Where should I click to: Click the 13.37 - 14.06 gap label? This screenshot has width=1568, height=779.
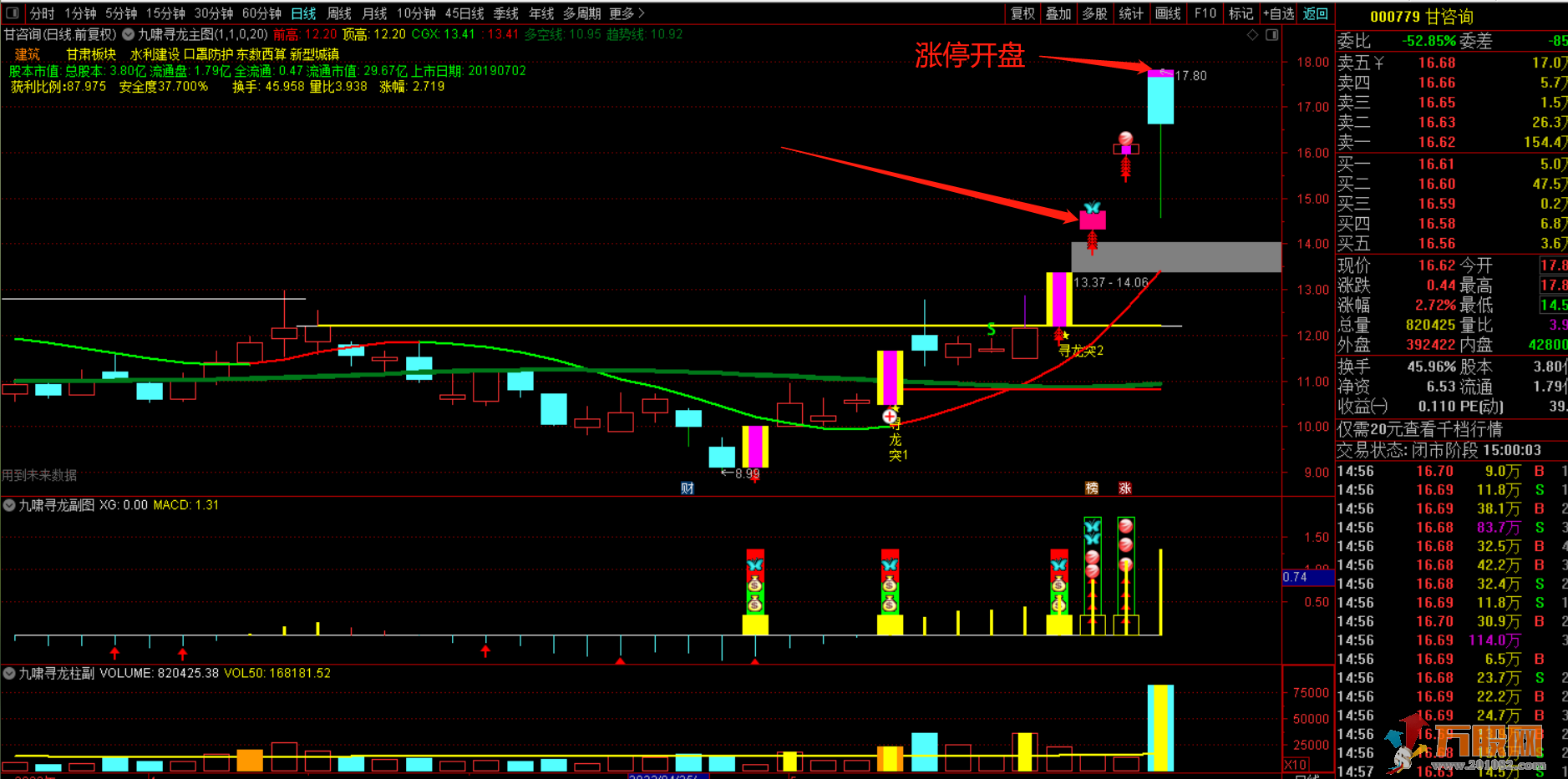[1111, 283]
